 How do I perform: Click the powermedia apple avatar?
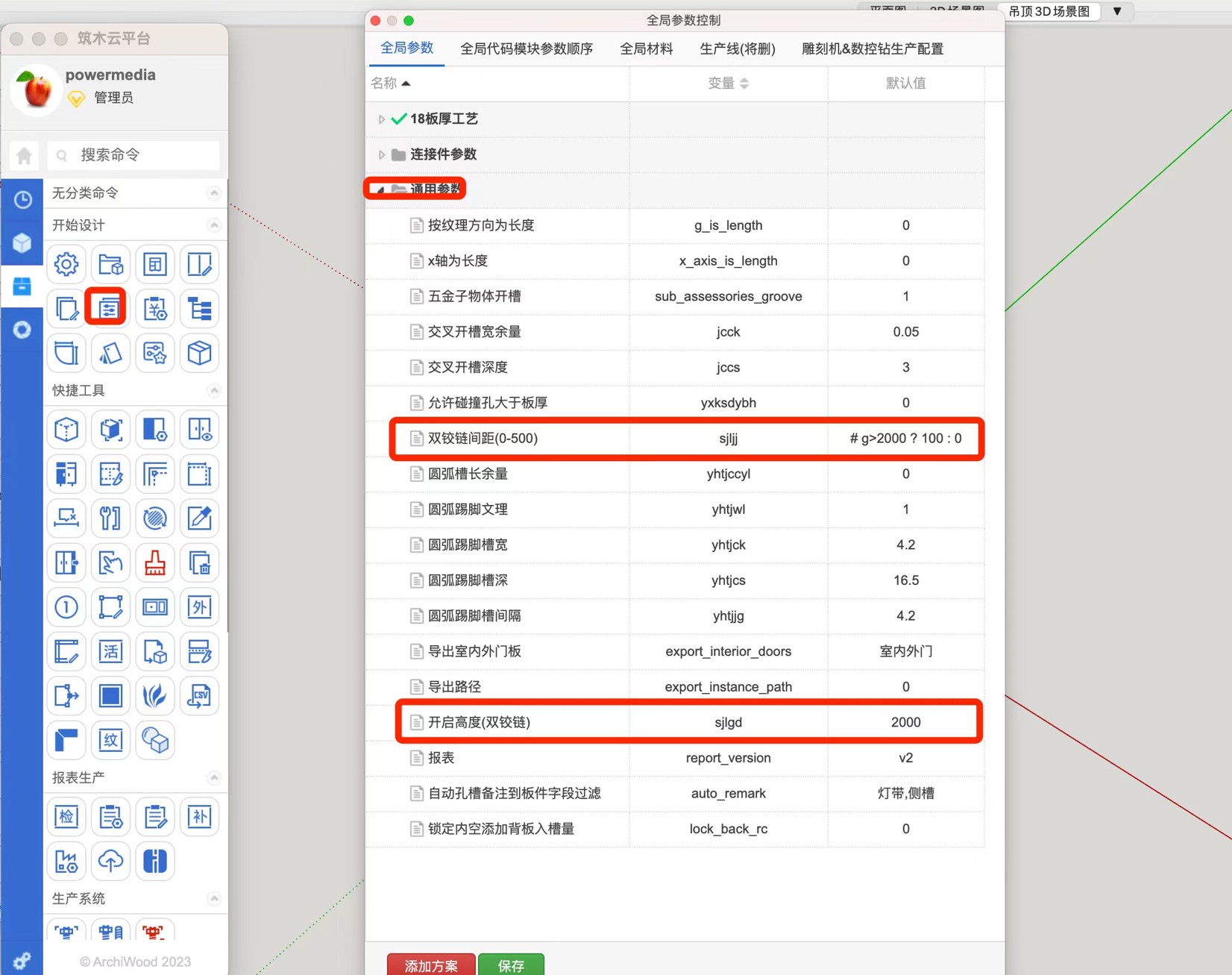click(35, 89)
